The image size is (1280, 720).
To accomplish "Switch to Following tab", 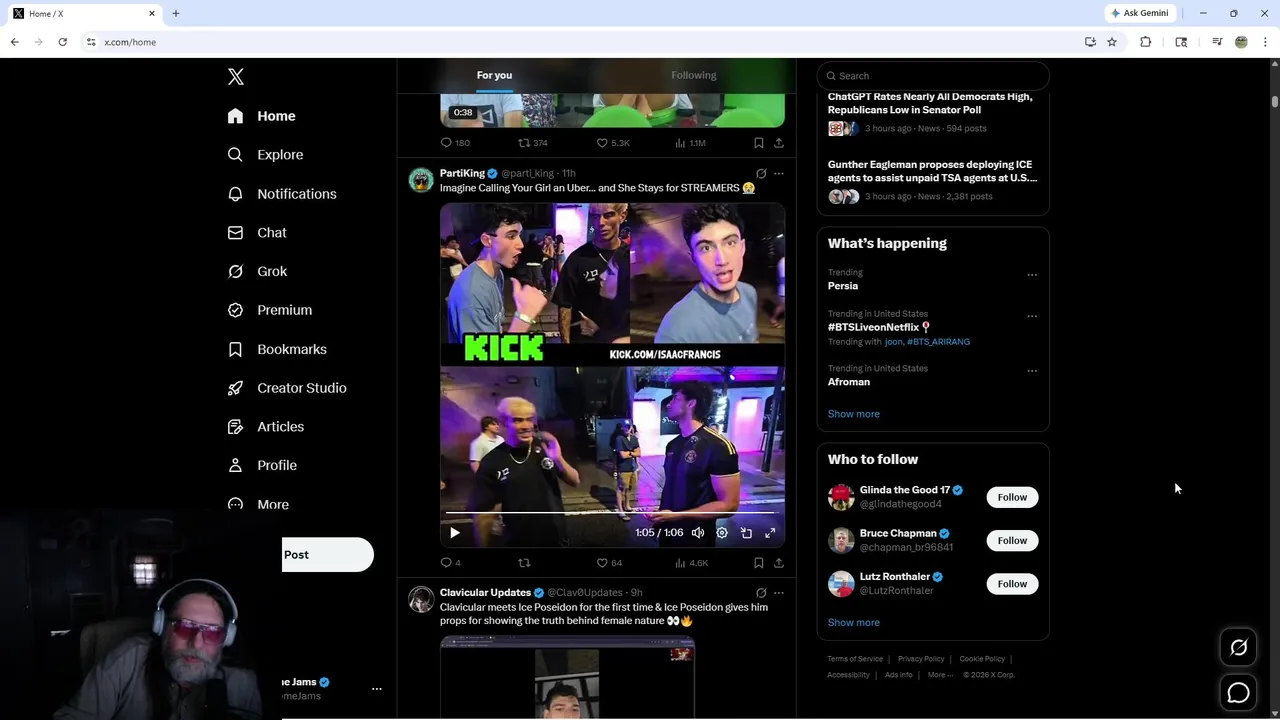I will pos(694,75).
